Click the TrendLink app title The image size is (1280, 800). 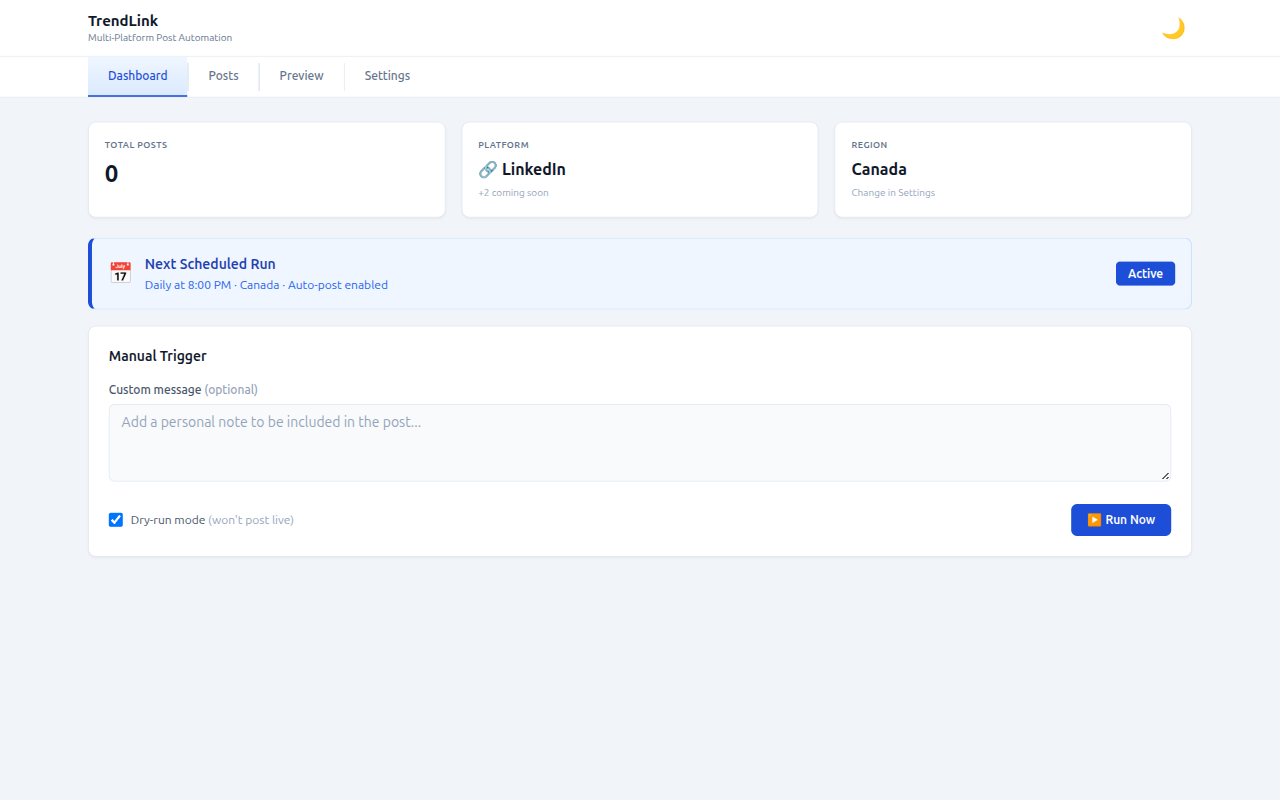click(123, 21)
